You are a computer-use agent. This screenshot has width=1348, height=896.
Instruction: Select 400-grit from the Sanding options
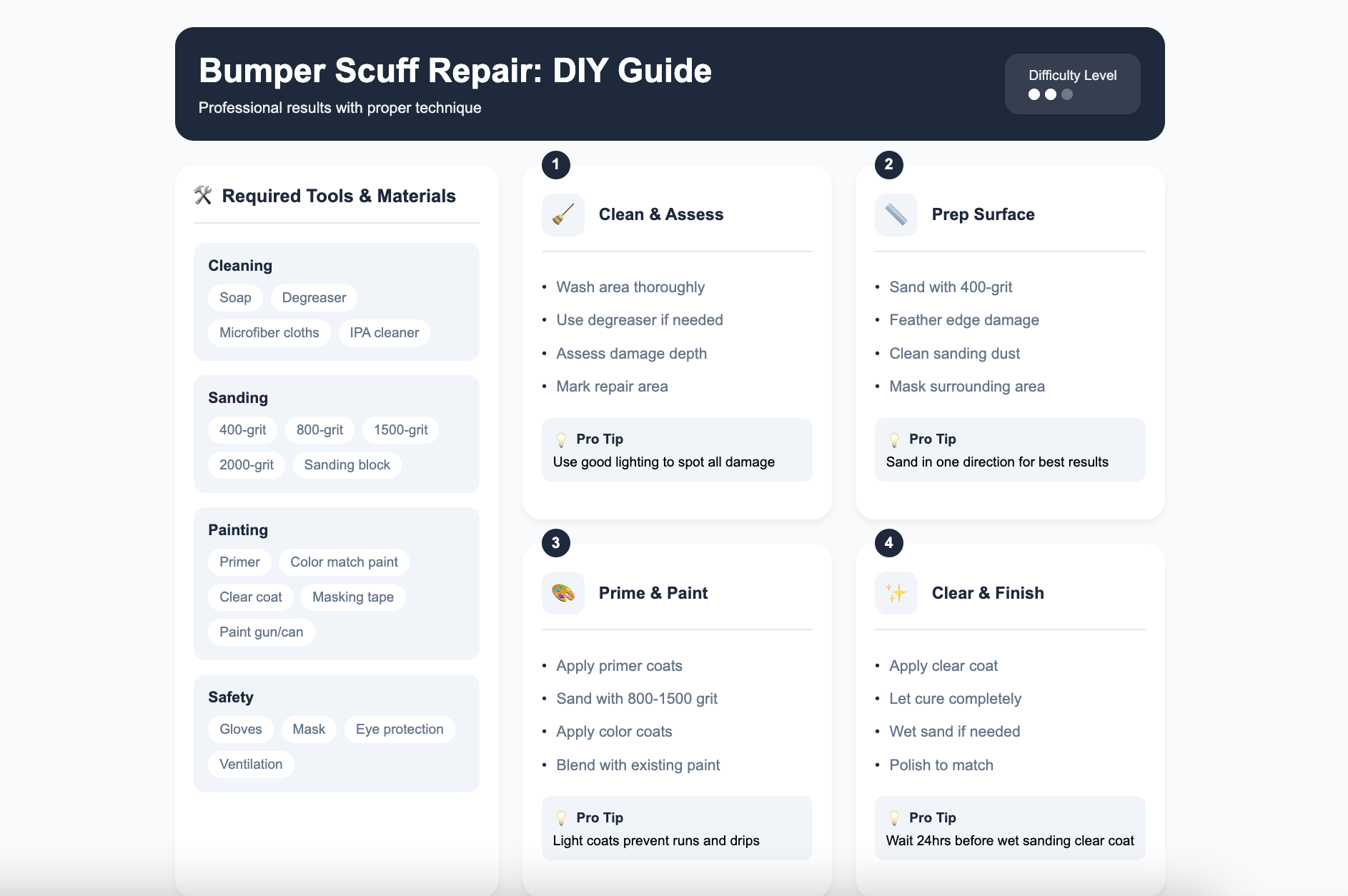[x=242, y=429]
